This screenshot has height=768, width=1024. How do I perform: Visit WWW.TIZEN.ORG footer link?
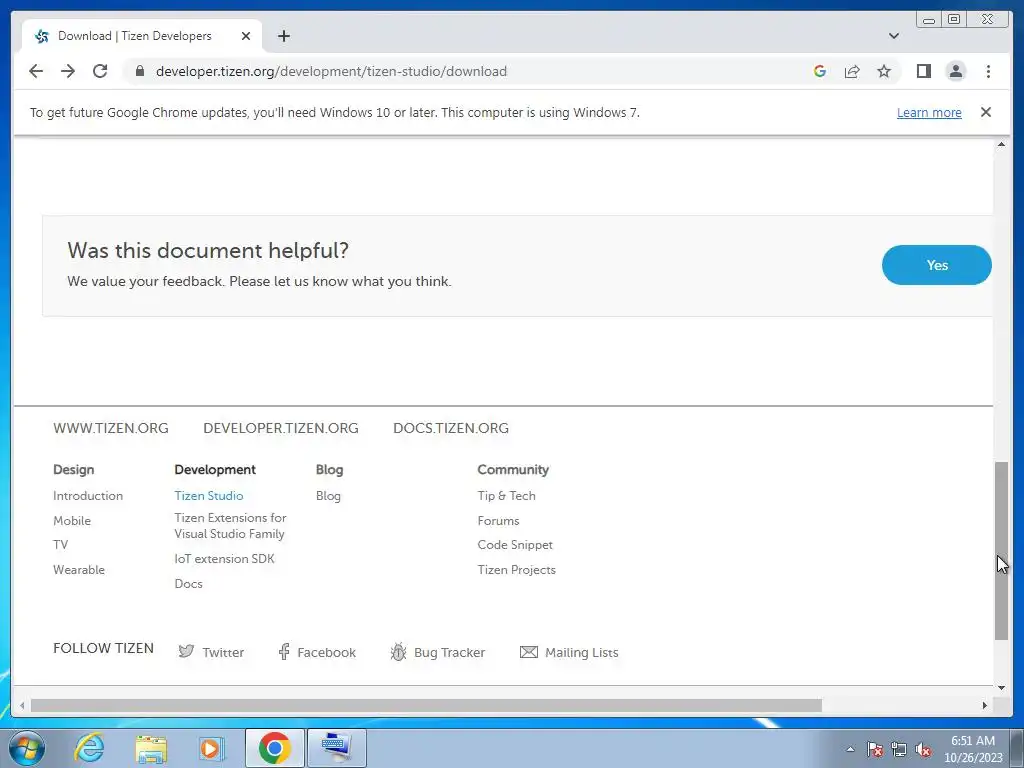pos(111,428)
